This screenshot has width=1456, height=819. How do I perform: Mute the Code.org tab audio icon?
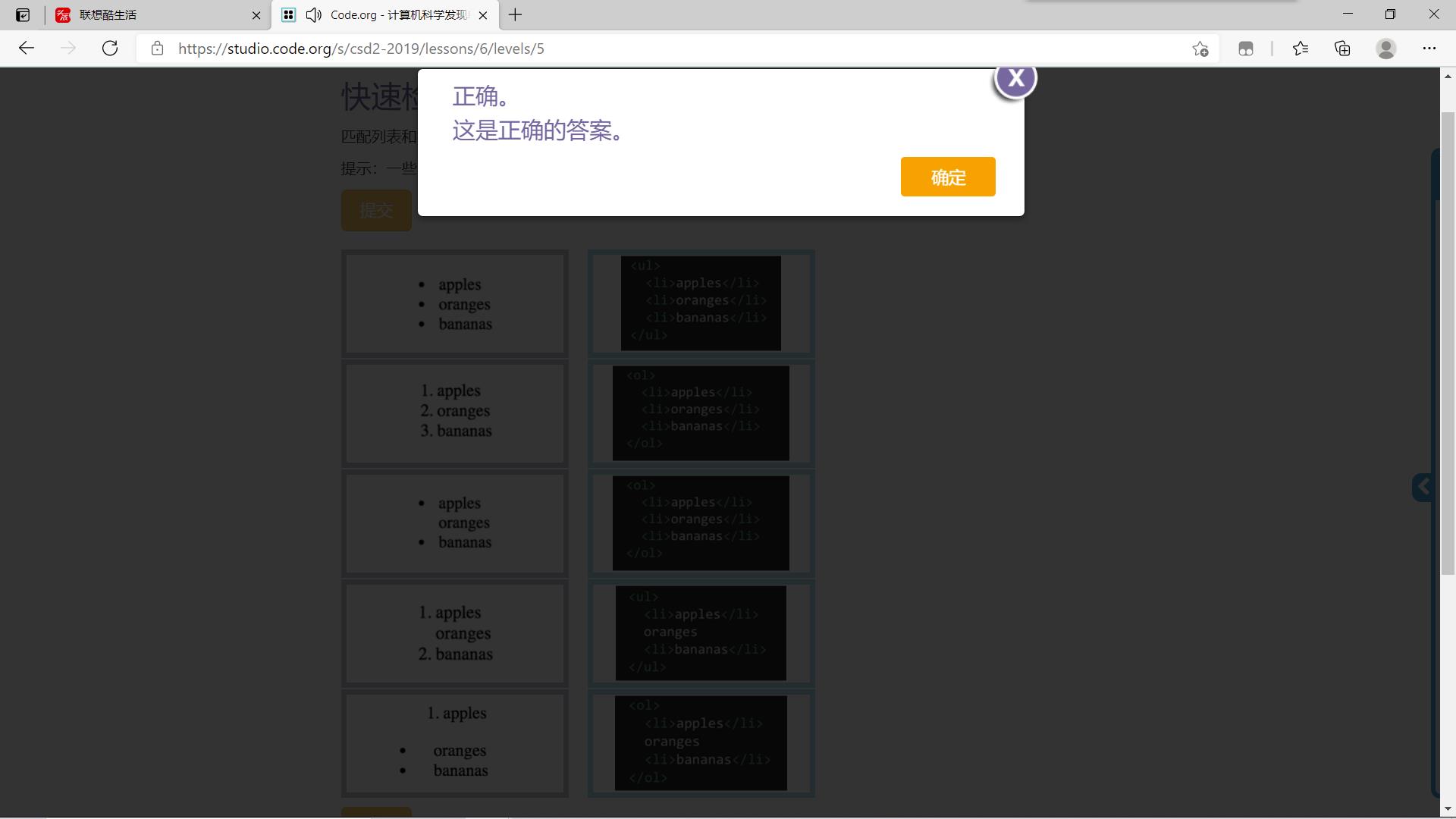point(313,14)
